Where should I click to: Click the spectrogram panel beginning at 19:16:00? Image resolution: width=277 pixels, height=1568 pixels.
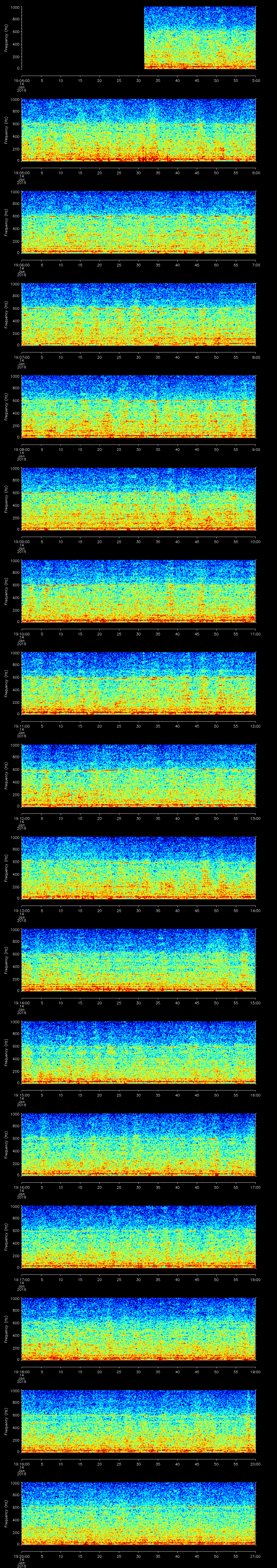click(139, 1144)
